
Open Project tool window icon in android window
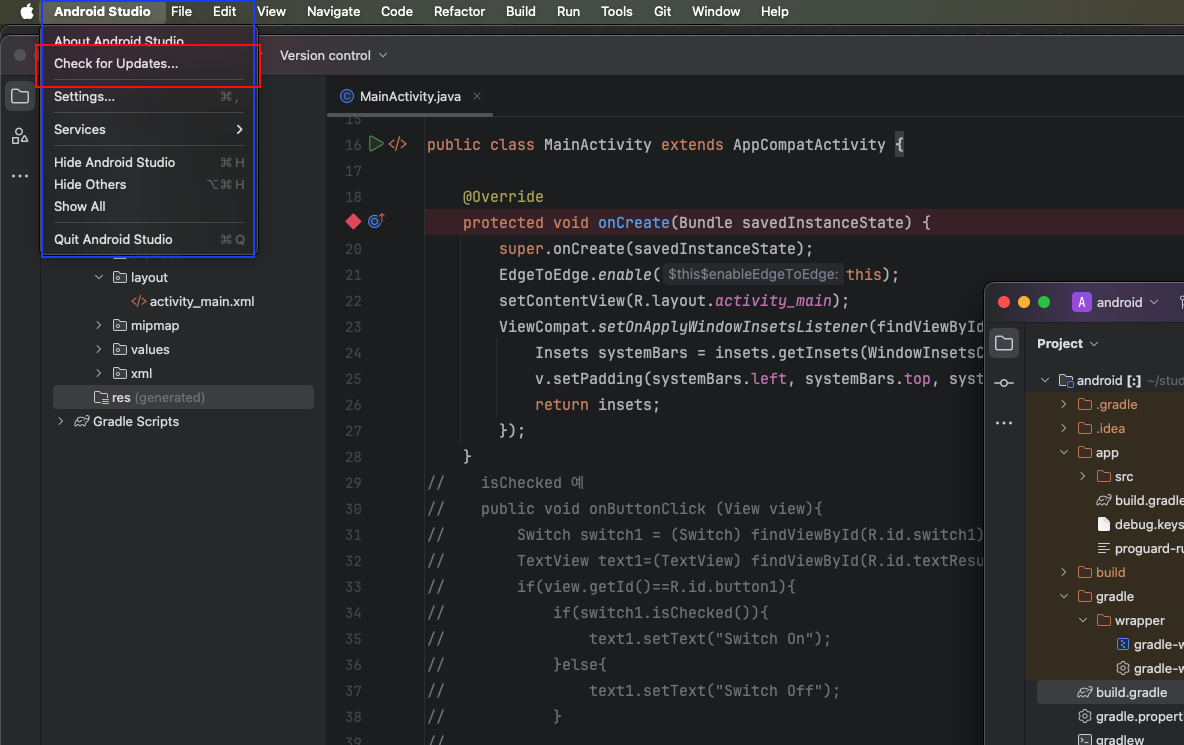(x=1004, y=343)
